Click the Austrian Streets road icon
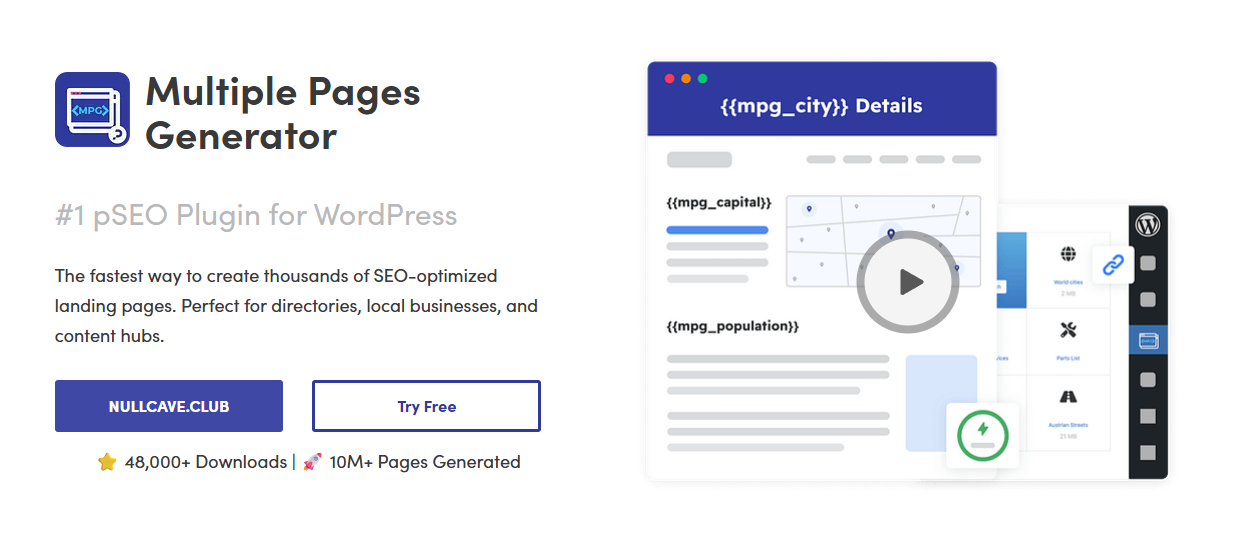This screenshot has height=537, width=1255. [1068, 397]
